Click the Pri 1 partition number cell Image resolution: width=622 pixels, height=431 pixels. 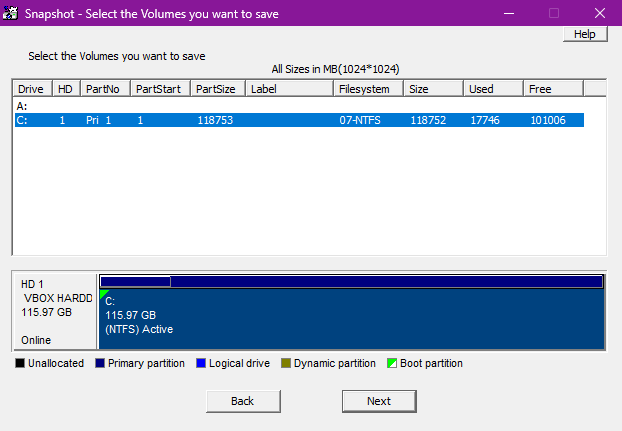coord(98,120)
